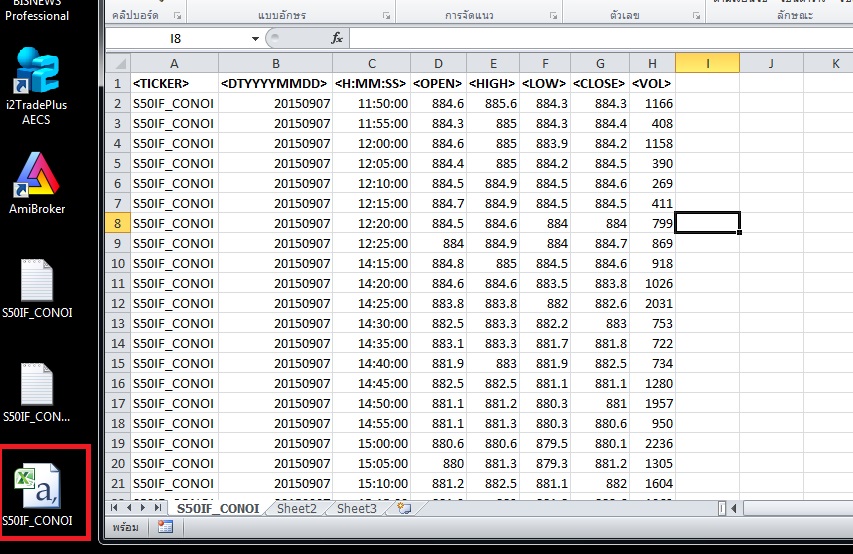The height and width of the screenshot is (554, 853).
Task: Select column D header
Action: [438, 63]
